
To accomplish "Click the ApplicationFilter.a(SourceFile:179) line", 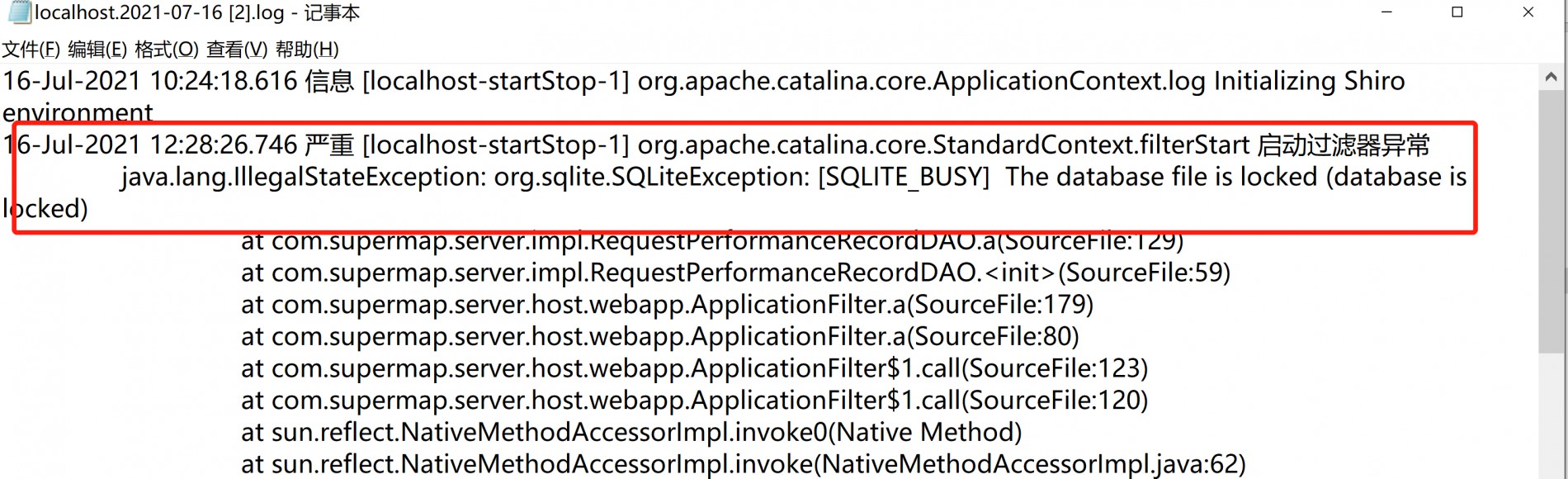I will click(x=667, y=305).
